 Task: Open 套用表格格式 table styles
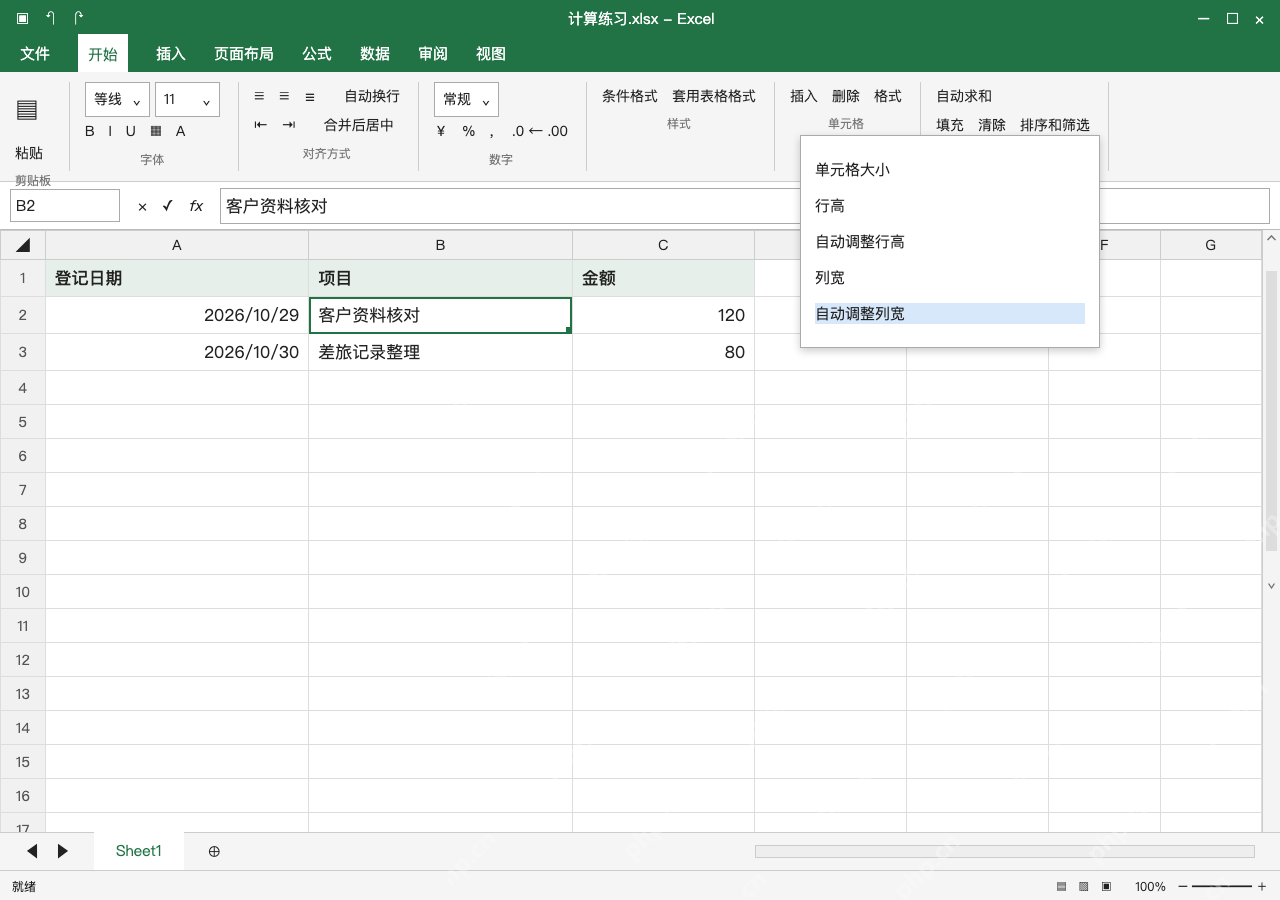[x=714, y=96]
